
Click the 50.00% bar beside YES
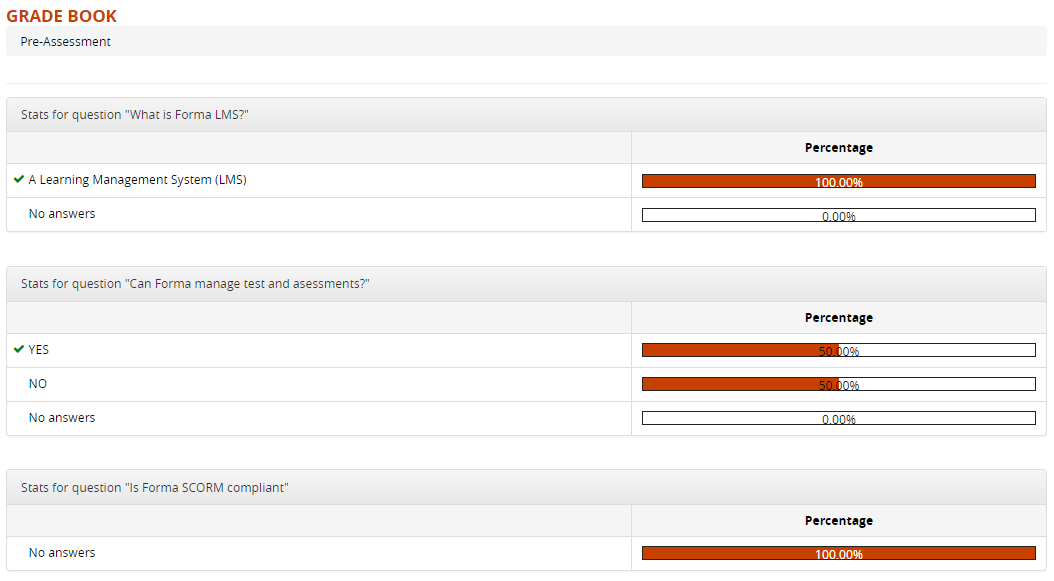click(x=839, y=350)
